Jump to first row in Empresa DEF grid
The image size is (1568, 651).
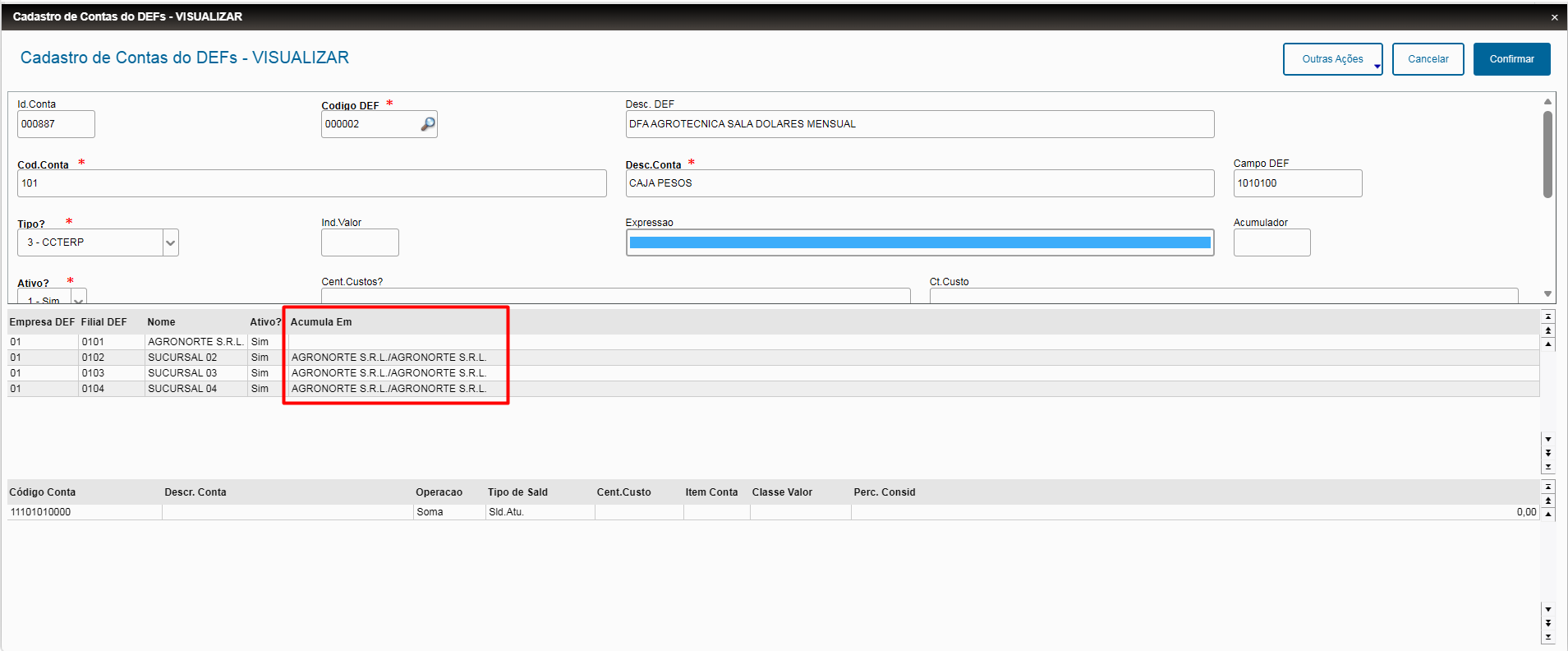(x=1548, y=316)
